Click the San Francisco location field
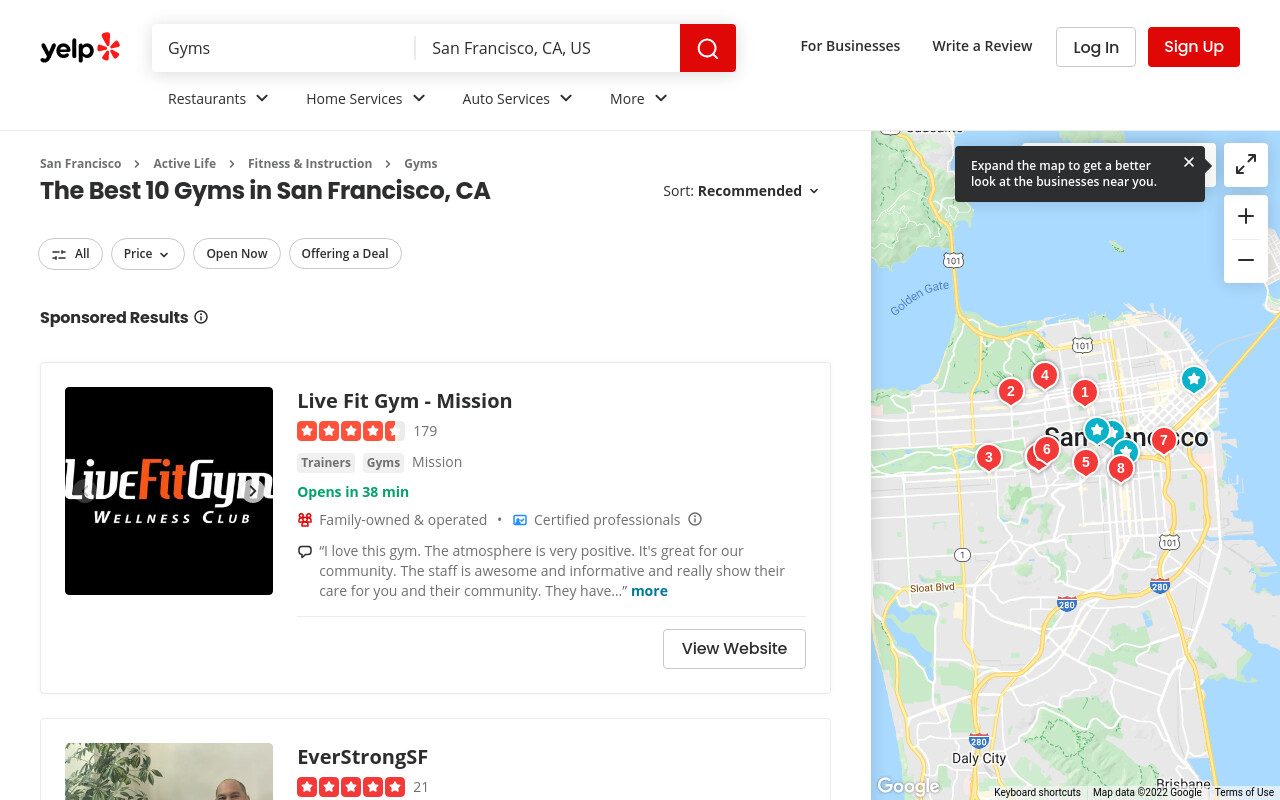Image resolution: width=1280 pixels, height=800 pixels. (548, 48)
